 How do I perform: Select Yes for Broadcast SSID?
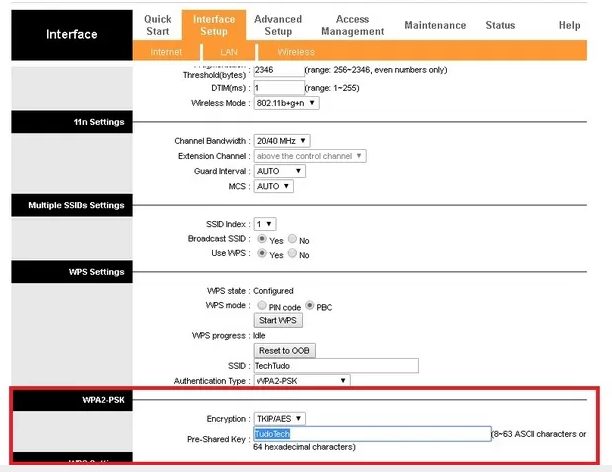coord(262,239)
